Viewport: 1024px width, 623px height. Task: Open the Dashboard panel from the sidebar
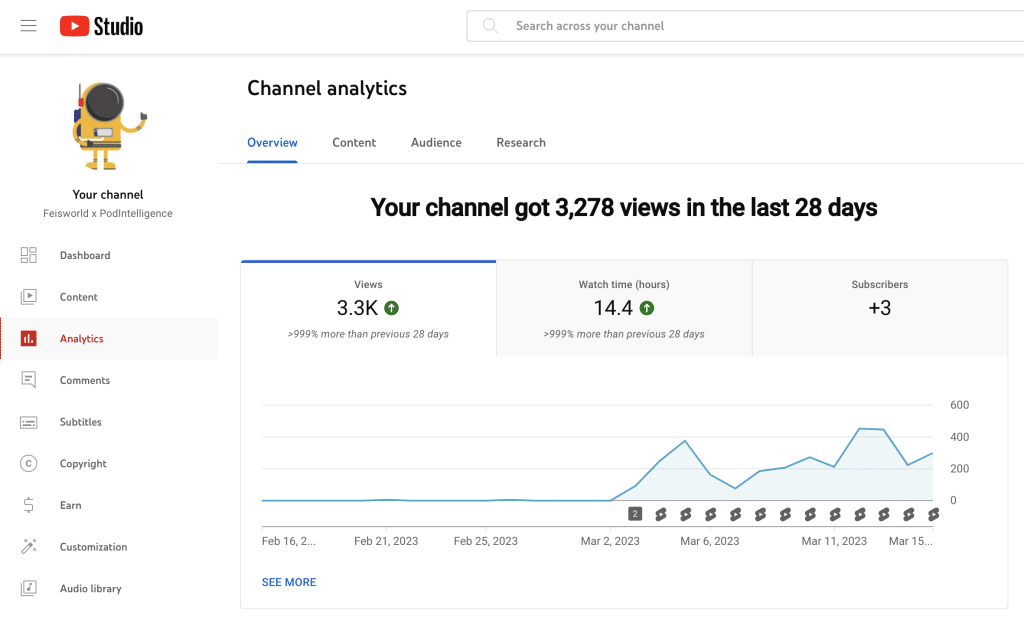click(28, 255)
